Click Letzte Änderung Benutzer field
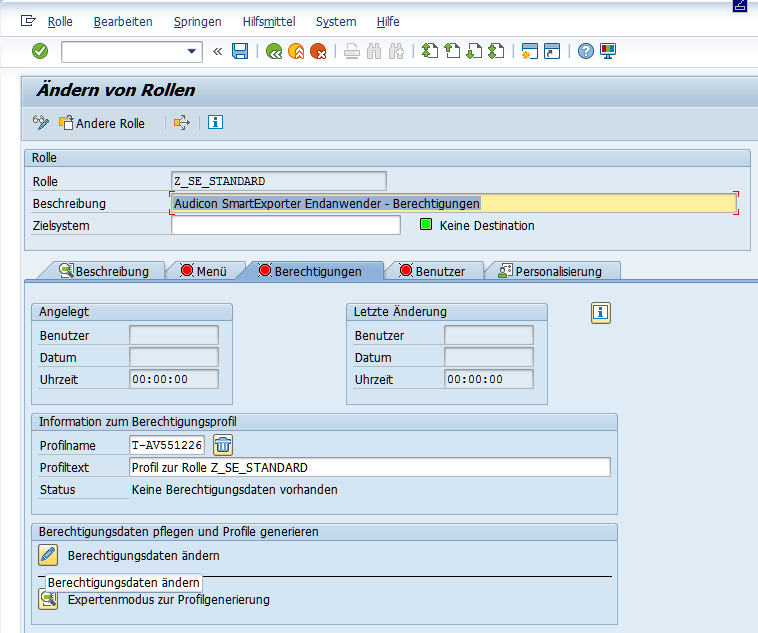The height and width of the screenshot is (633, 758). [489, 335]
